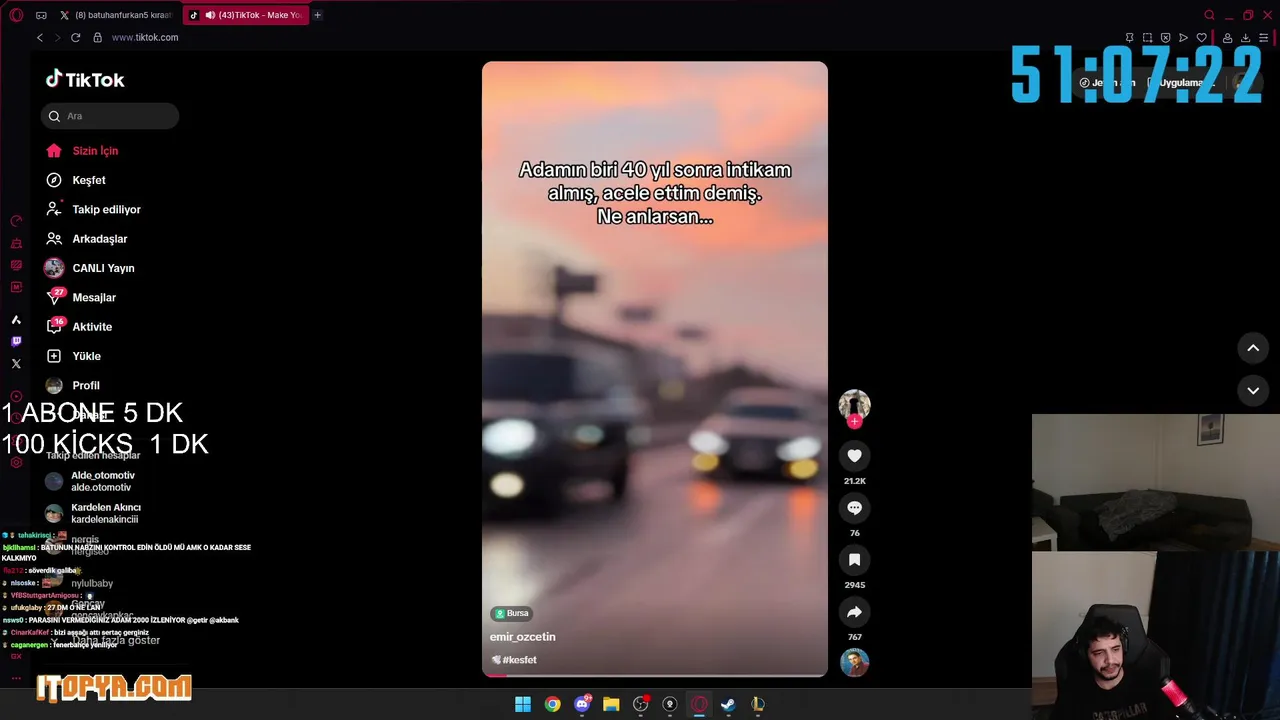Image resolution: width=1280 pixels, height=720 pixels.
Task: Select the TikTok - Make Your Day tab
Action: pos(246,15)
